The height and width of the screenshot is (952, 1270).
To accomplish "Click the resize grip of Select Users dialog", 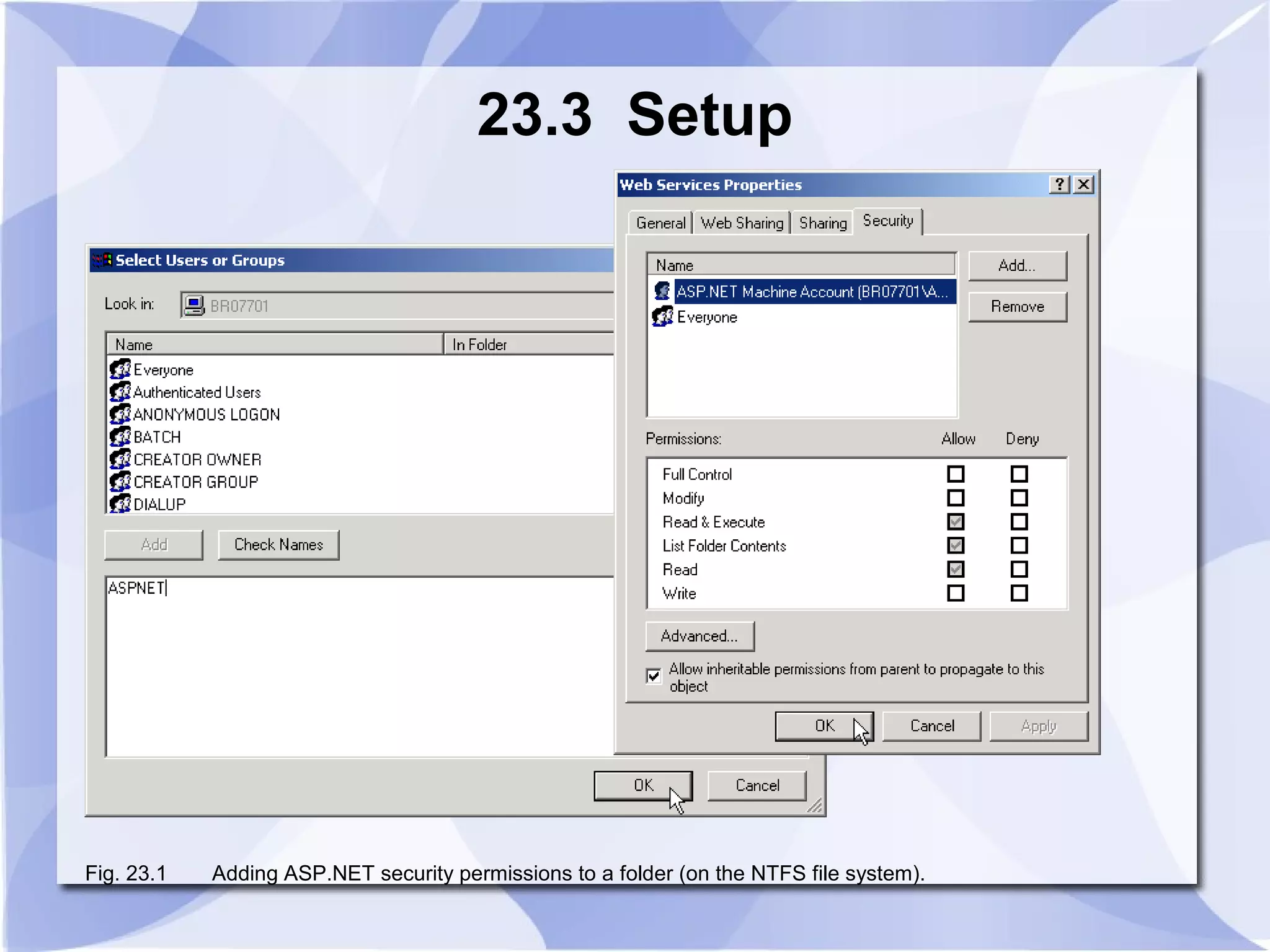I will [x=815, y=806].
